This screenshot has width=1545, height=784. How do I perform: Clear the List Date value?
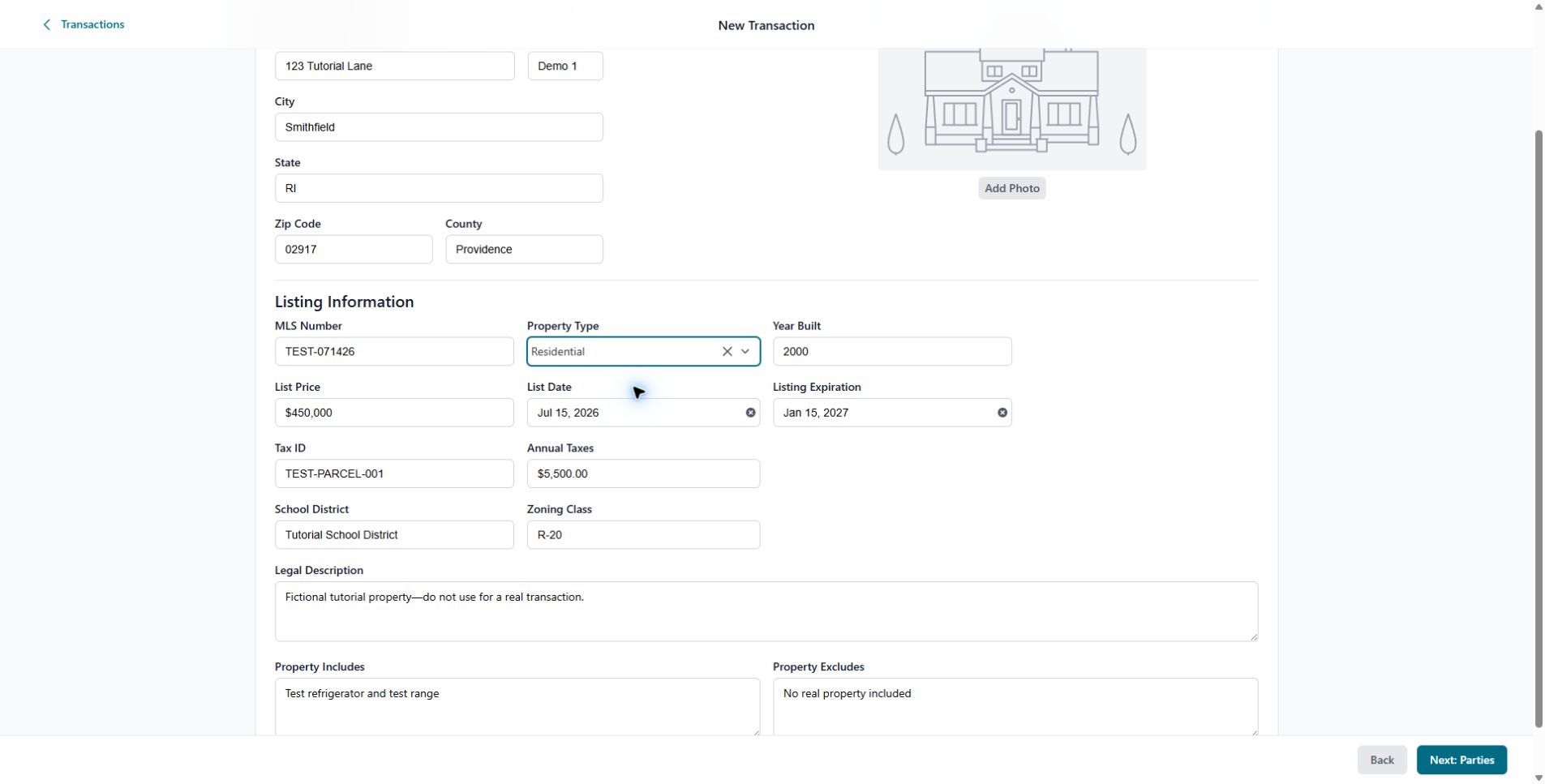click(x=750, y=413)
